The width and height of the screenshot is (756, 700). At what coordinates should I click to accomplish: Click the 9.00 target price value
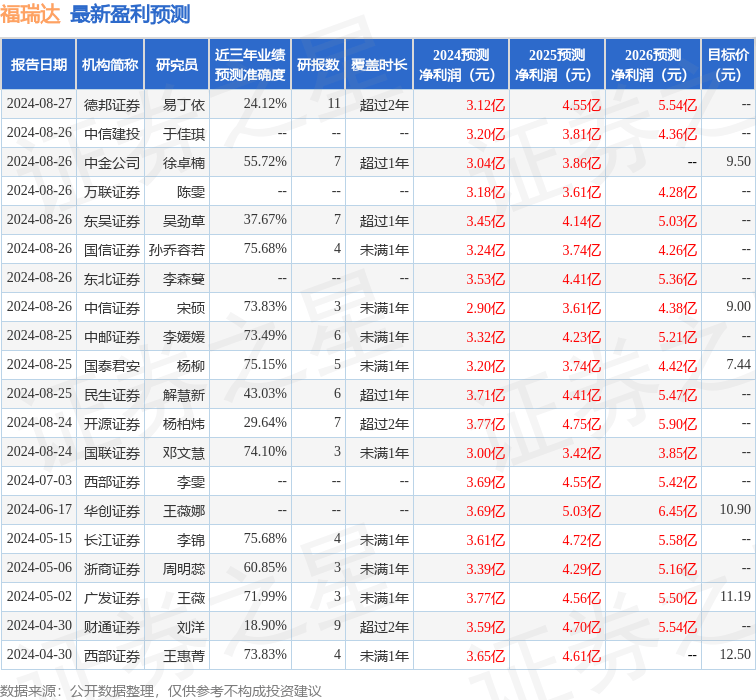(738, 307)
